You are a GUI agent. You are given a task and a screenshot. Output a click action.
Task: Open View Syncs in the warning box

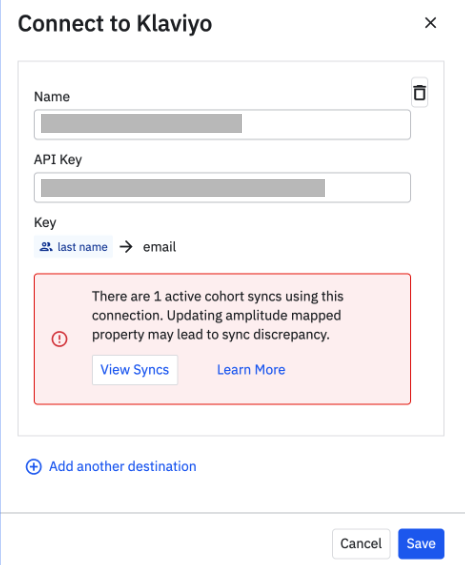(x=135, y=370)
